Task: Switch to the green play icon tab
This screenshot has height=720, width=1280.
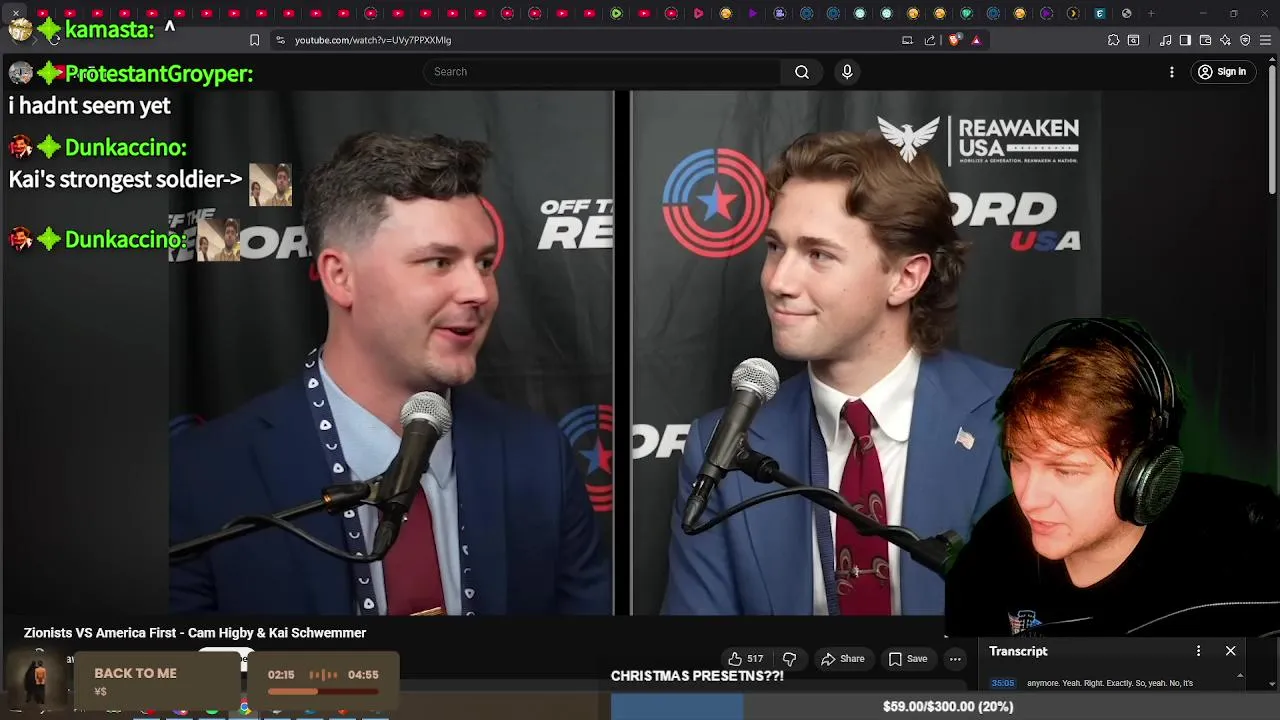Action: [x=616, y=13]
